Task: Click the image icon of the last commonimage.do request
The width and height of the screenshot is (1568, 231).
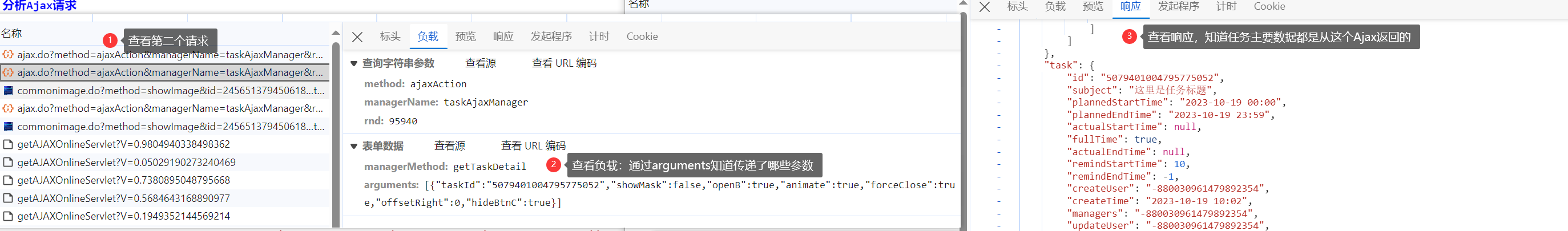Action: coord(8,127)
